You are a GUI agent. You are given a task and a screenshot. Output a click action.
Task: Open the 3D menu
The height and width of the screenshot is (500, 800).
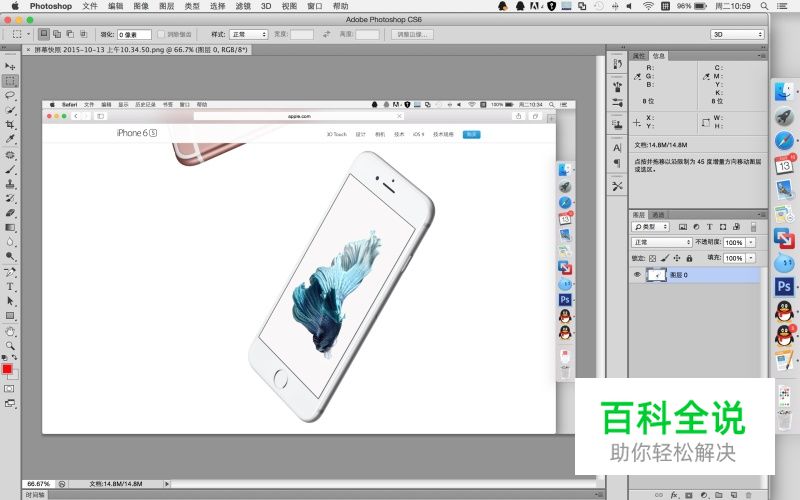(x=266, y=6)
